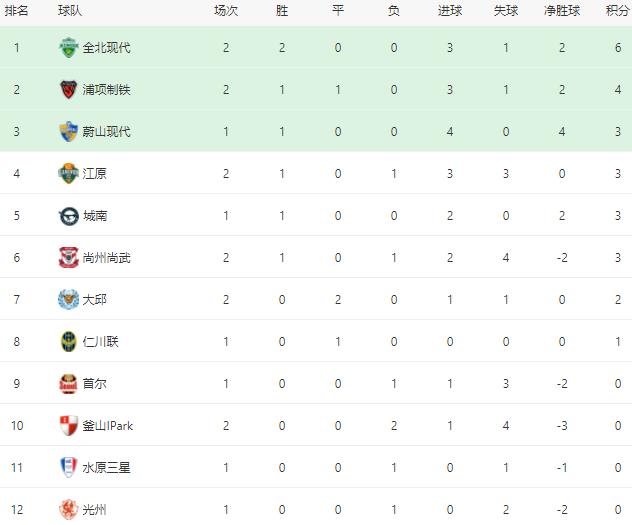
Task: Select the 光州 team emblem
Action: tap(69, 510)
